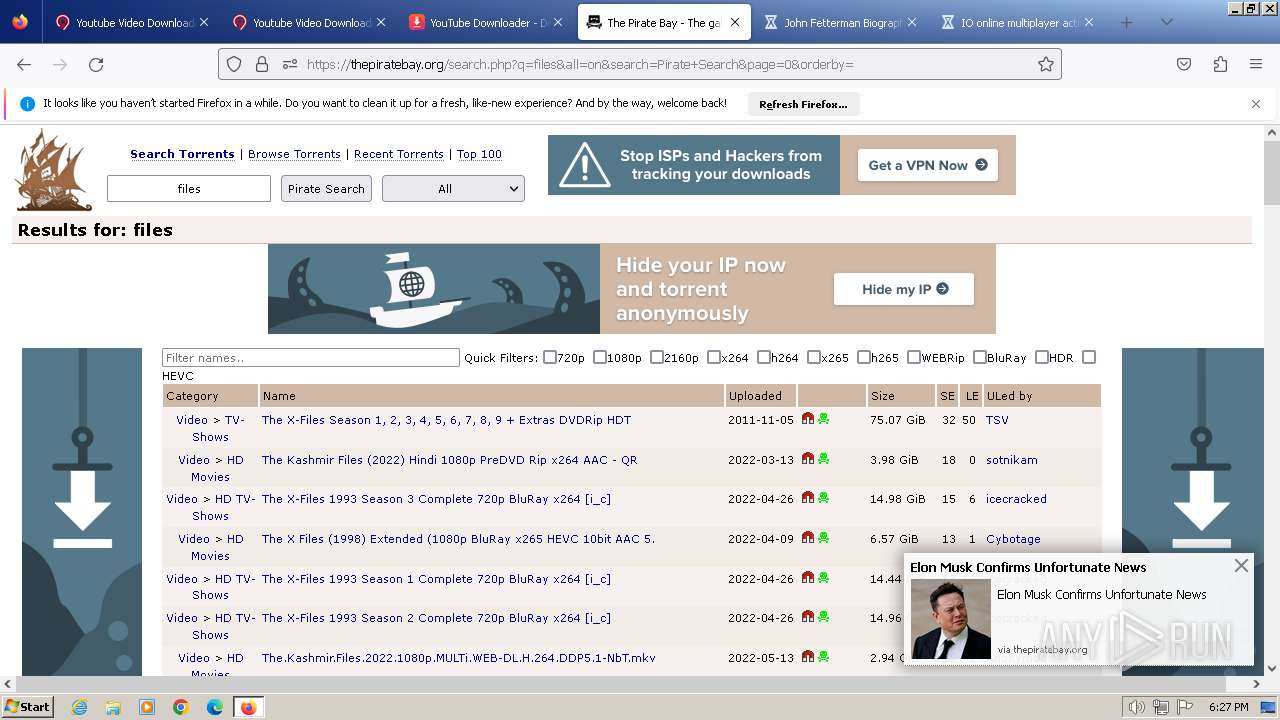Screen dimensions: 1280x720
Task: Toggle the HDR quick filter checkbox
Action: click(1042, 357)
